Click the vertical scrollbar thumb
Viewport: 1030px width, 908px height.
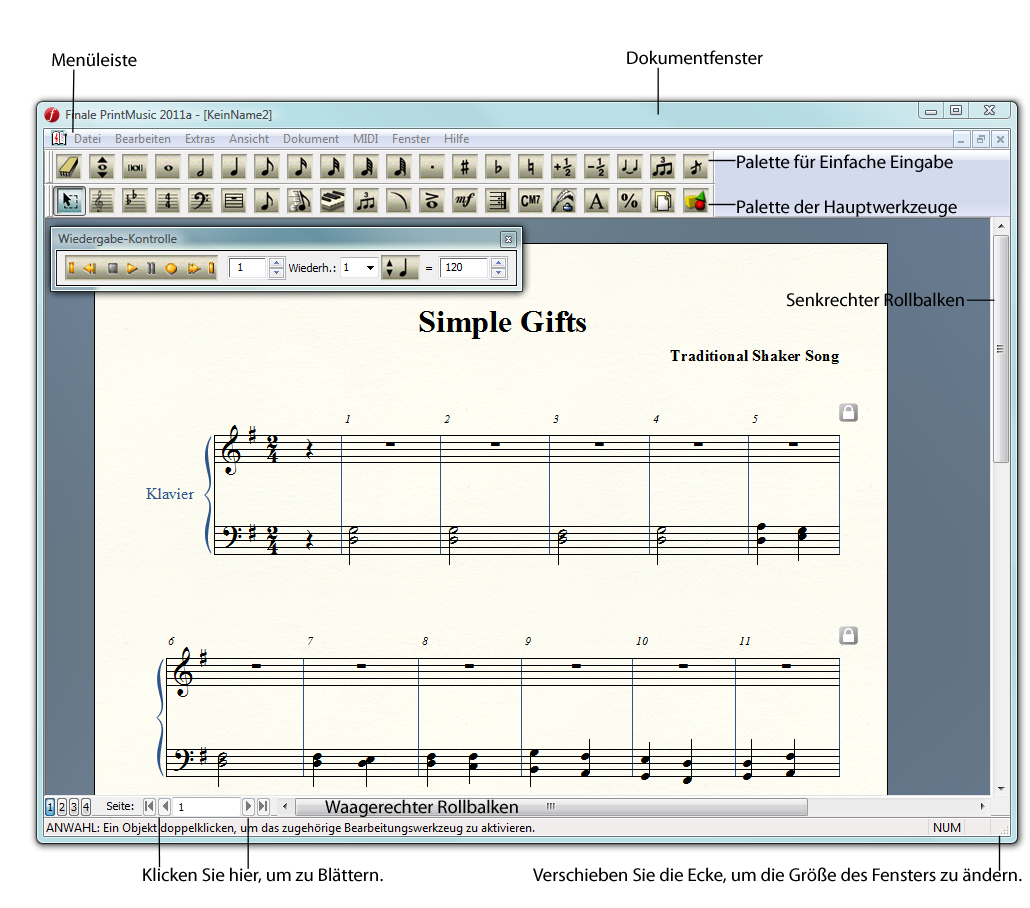[x=1000, y=349]
